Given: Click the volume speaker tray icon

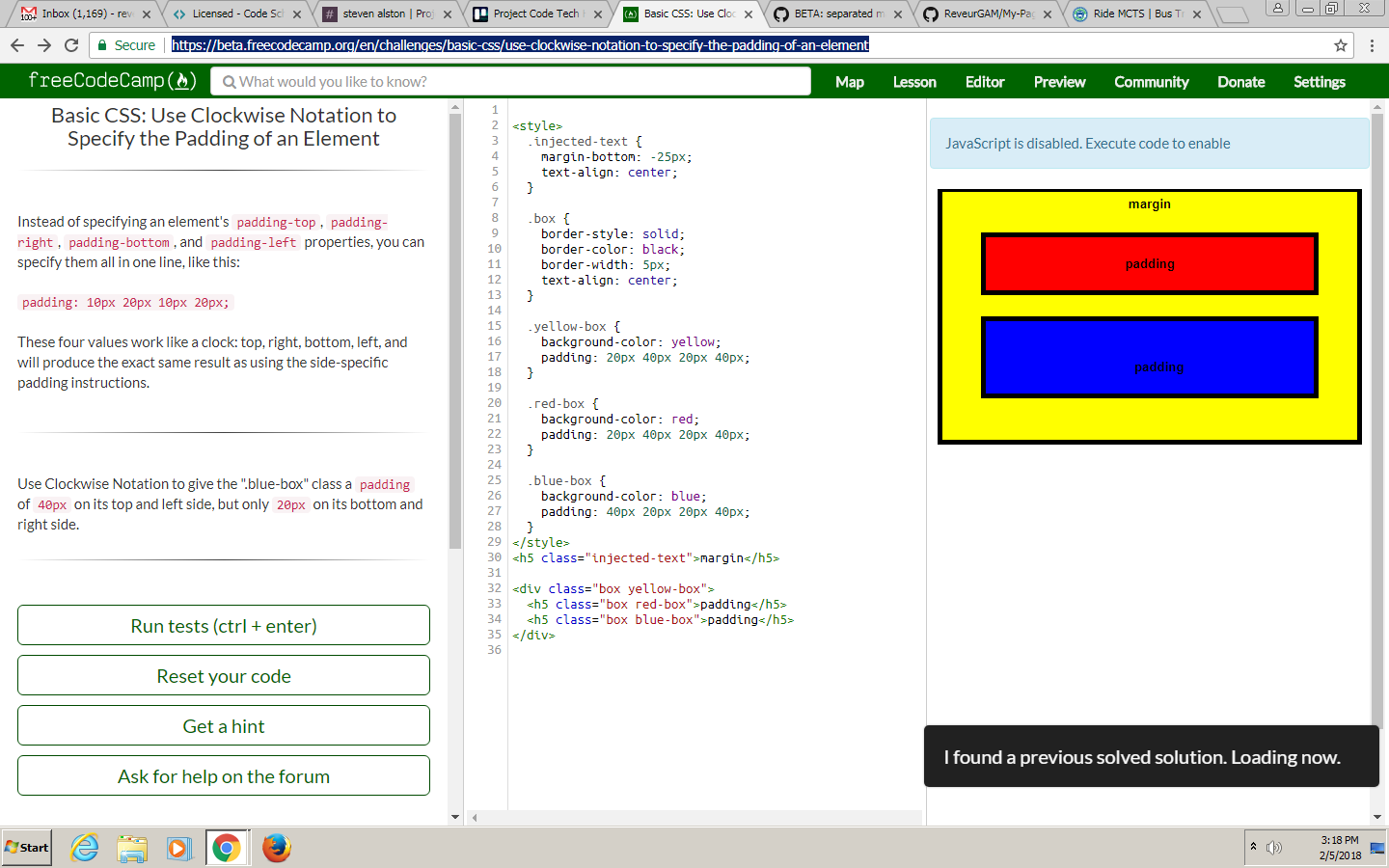Looking at the screenshot, I should click(1274, 848).
